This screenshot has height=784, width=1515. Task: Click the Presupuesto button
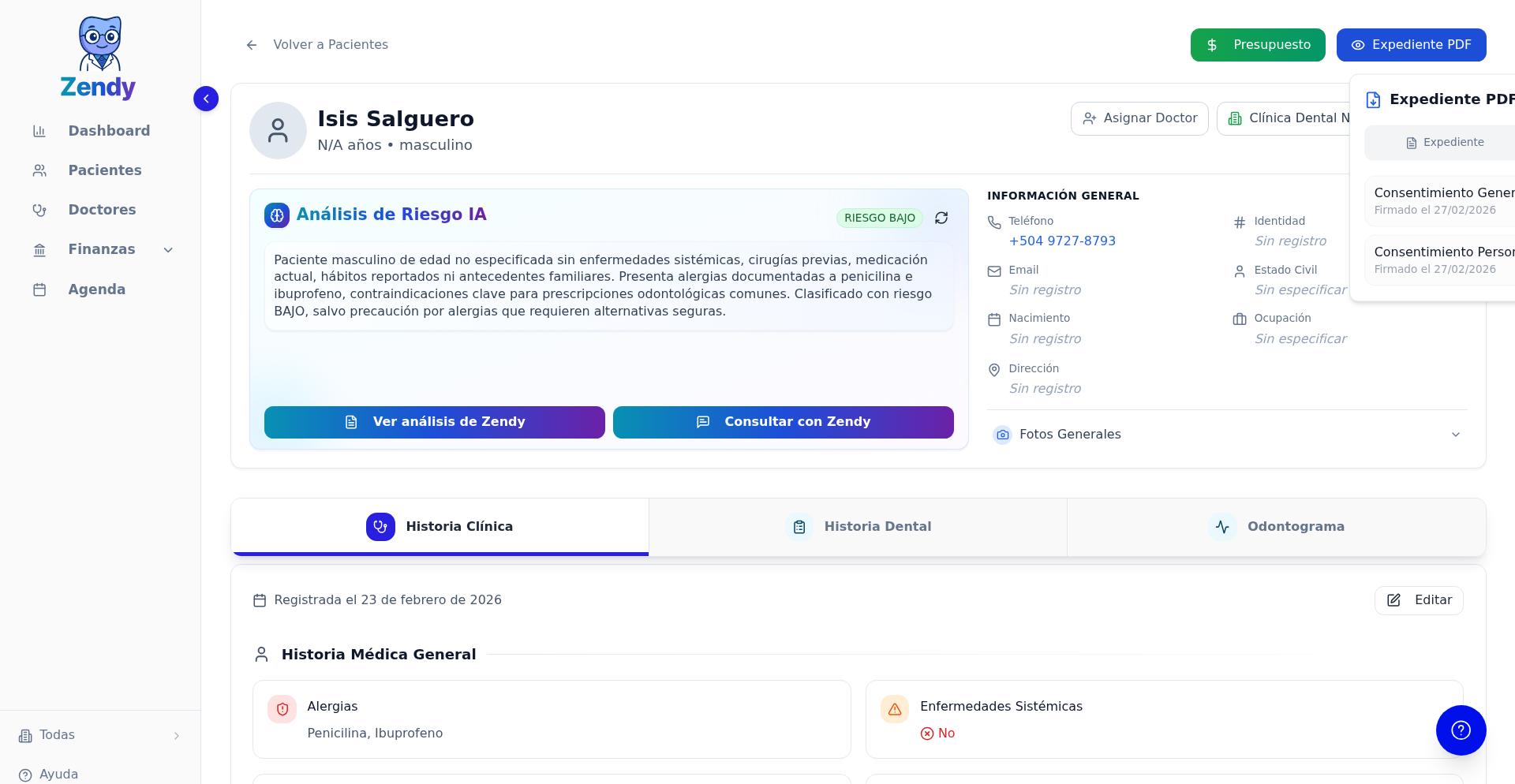(x=1257, y=45)
